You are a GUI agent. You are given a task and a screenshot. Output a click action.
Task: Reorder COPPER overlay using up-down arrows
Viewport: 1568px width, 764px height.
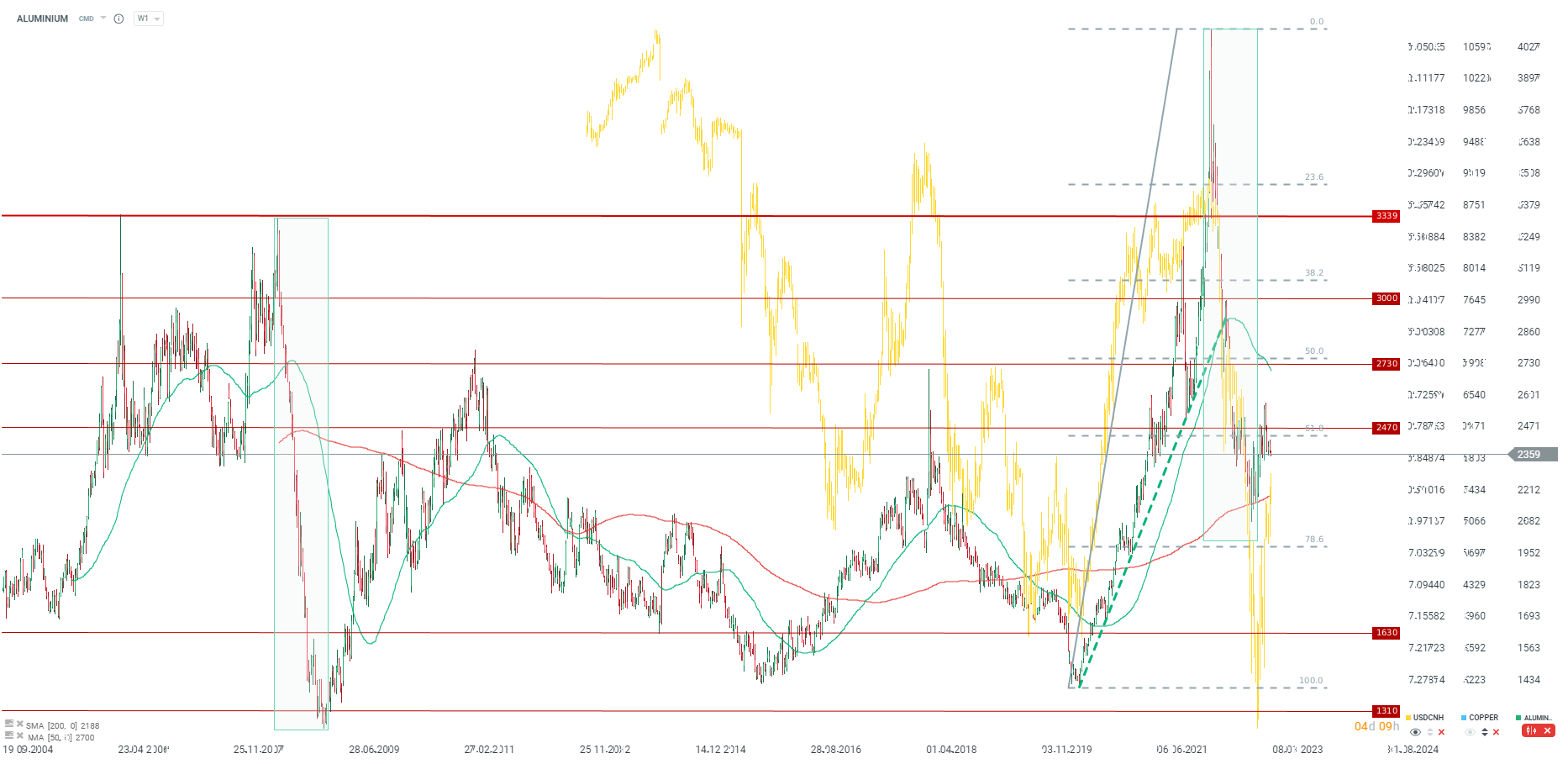[x=1485, y=732]
